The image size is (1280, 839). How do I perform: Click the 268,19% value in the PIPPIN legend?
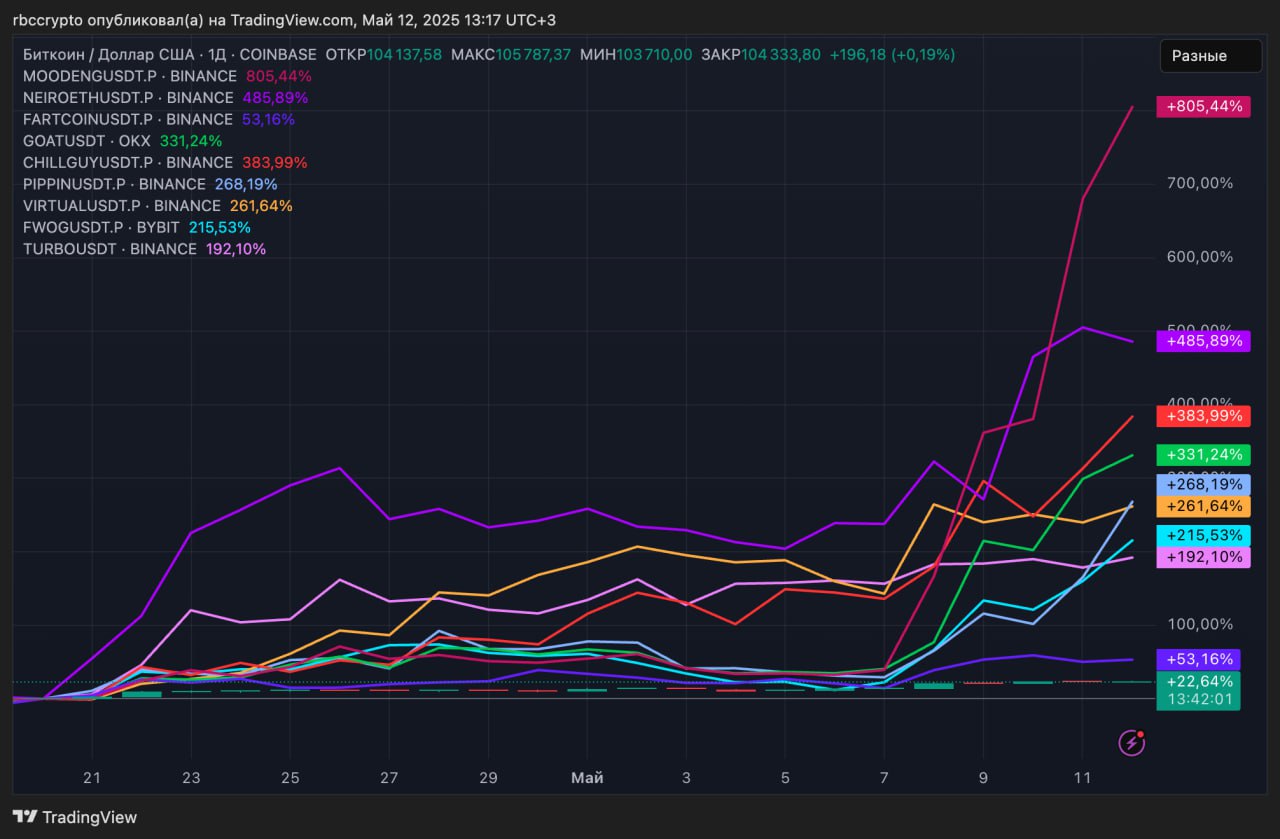(246, 184)
